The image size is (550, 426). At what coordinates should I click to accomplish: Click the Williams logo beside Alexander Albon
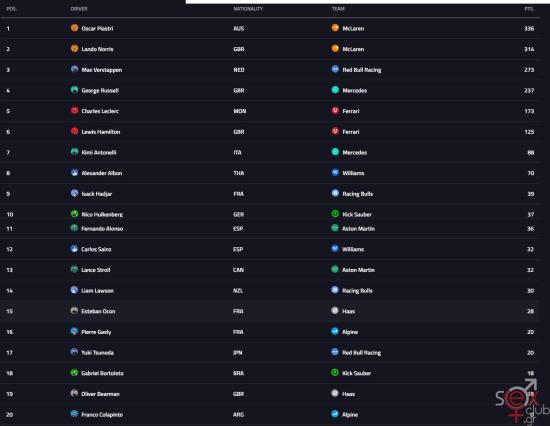coord(335,172)
